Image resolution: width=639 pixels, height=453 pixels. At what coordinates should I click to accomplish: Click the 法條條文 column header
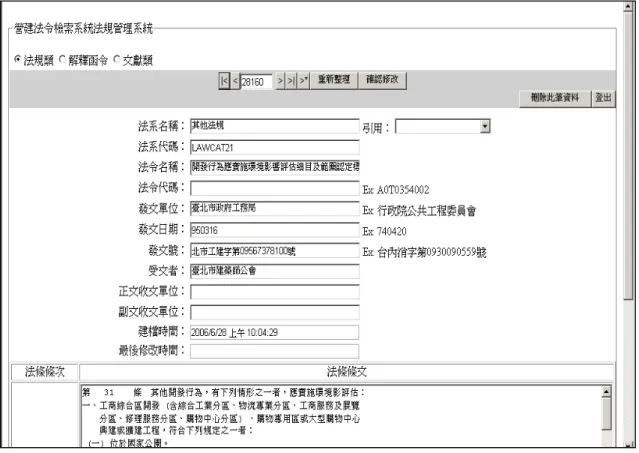(x=347, y=372)
